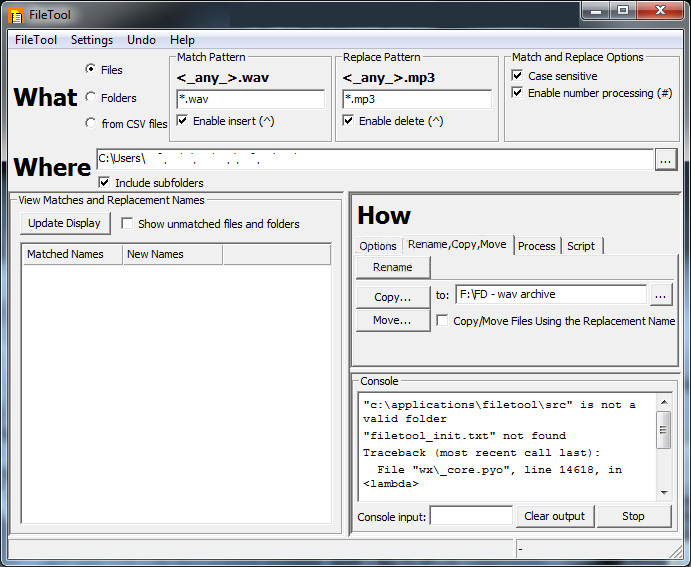691x567 pixels.
Task: Click the Matched Names column header
Action: point(72,254)
